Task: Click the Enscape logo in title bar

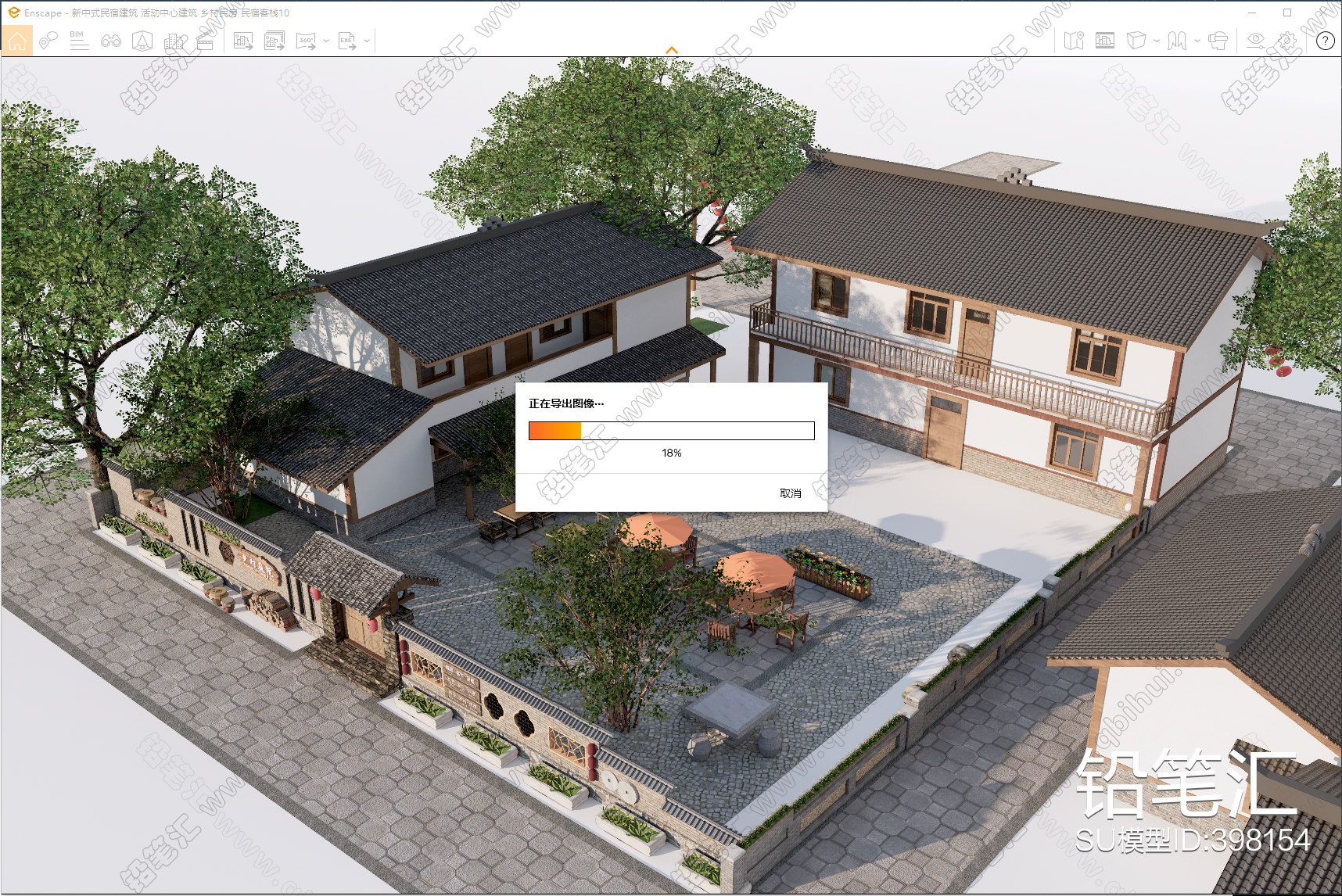Action: pos(13,13)
